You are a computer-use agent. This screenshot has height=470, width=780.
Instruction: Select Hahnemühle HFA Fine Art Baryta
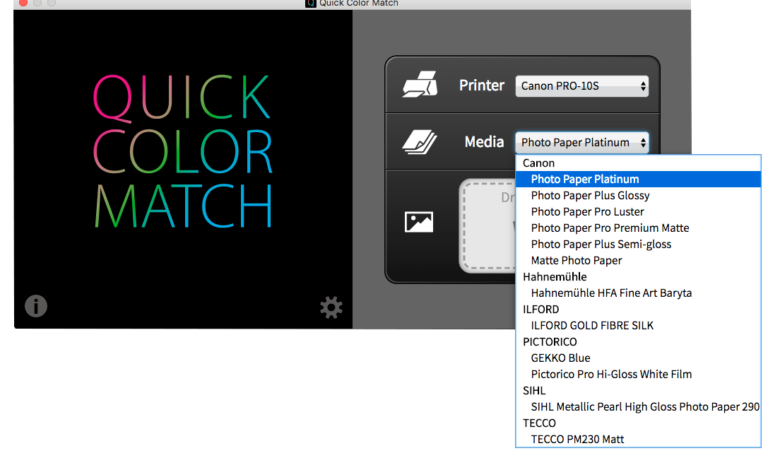click(x=638, y=293)
